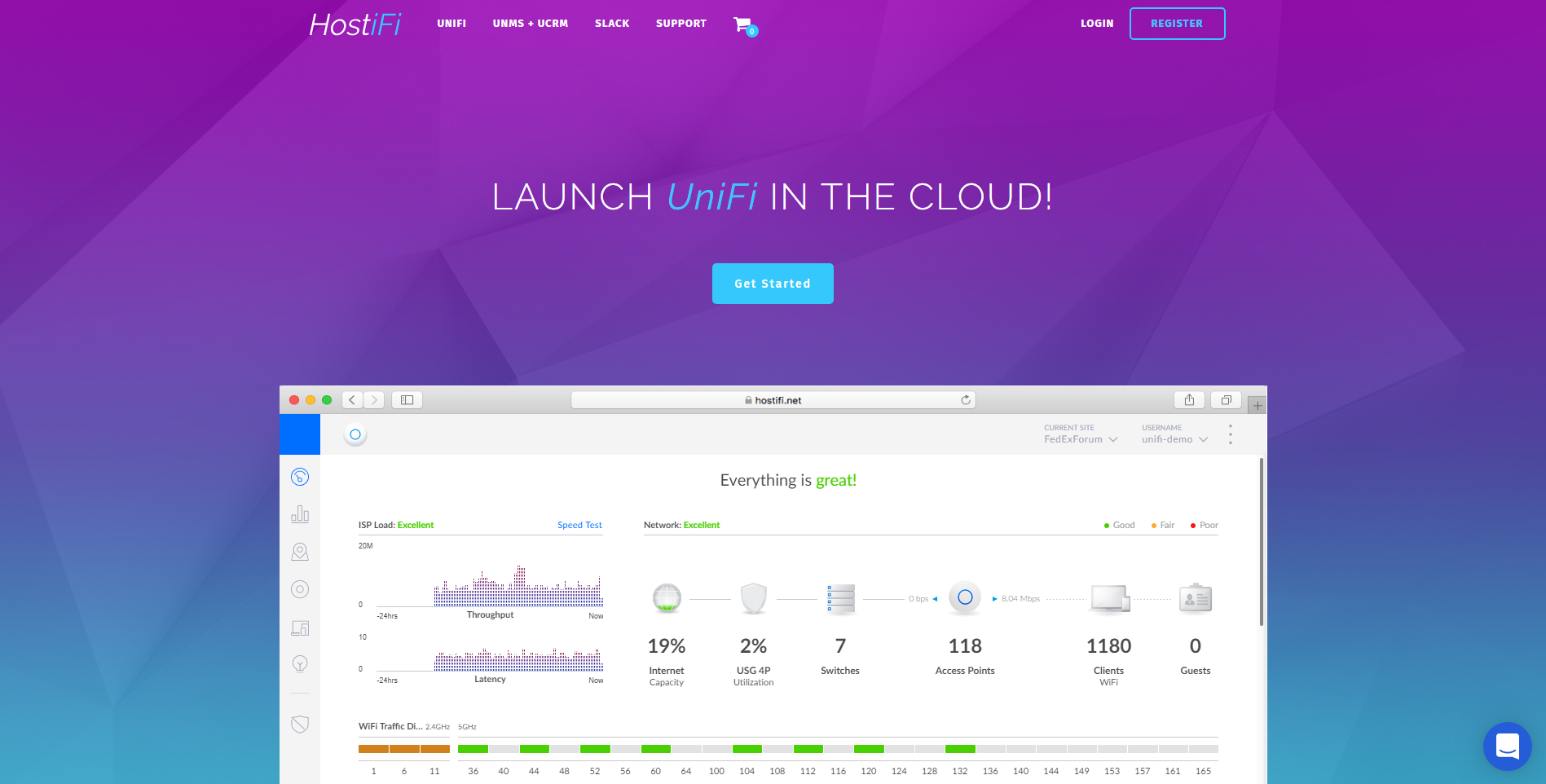Click the "LAUNCH UniFi IN THE CLOUD!" headline
The image size is (1546, 784).
[x=773, y=197]
